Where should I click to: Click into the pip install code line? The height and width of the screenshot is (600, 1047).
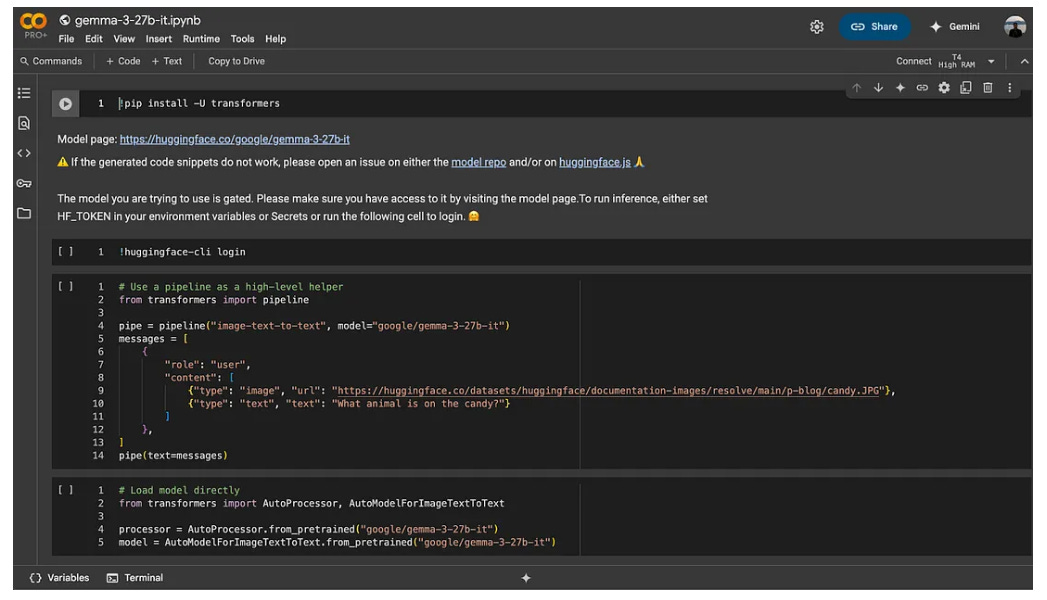point(199,103)
